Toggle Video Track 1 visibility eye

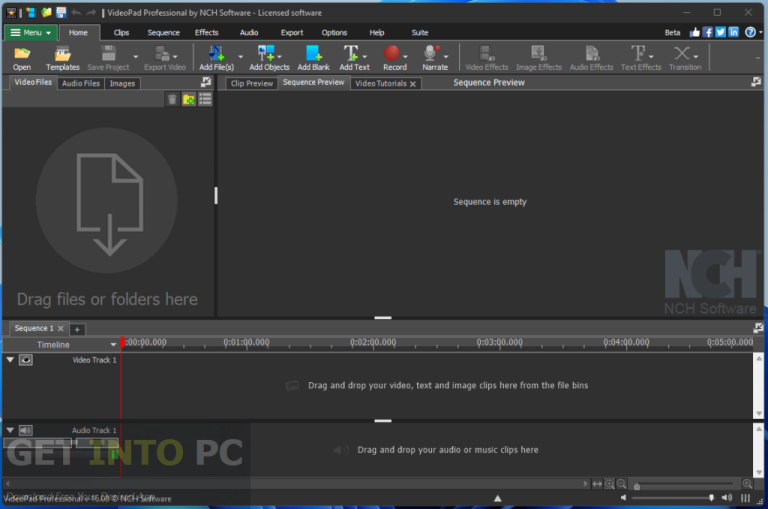(x=25, y=360)
